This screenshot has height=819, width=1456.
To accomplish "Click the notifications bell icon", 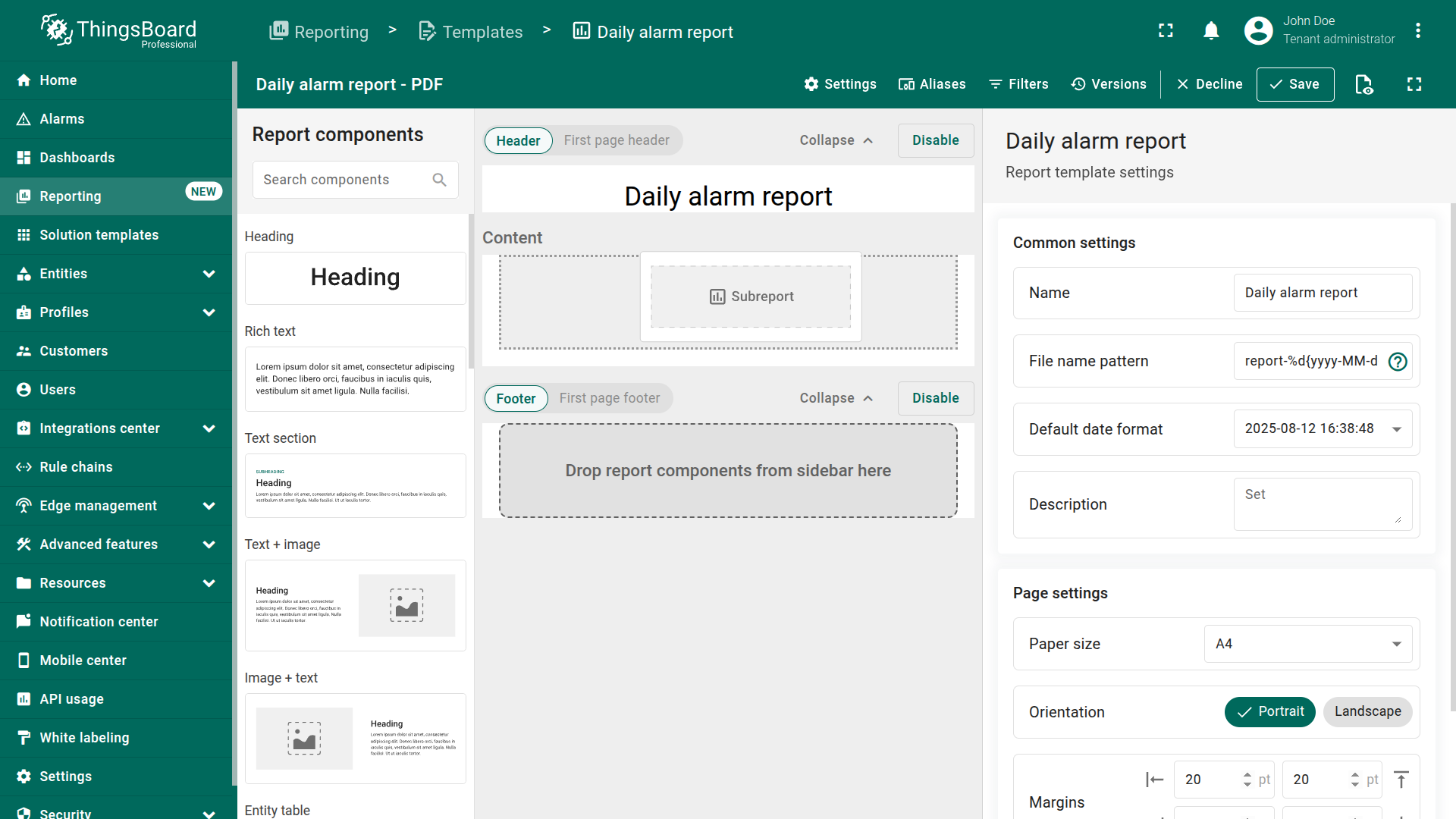I will (1211, 31).
